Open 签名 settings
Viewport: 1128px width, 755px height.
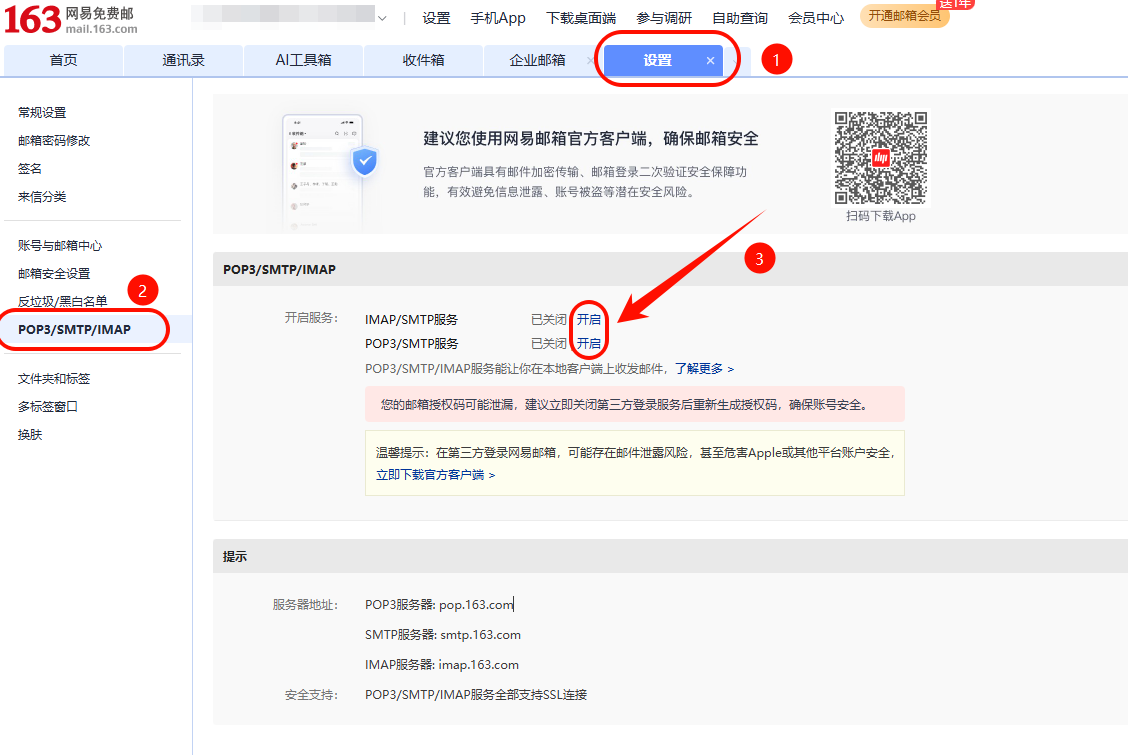29,168
